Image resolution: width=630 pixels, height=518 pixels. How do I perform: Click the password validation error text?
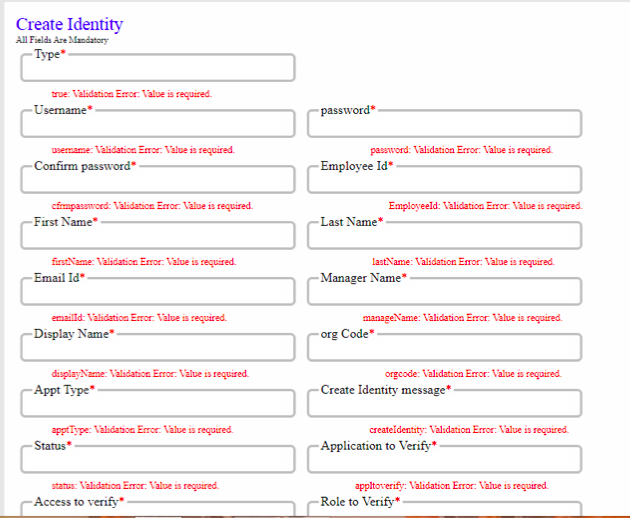(x=462, y=149)
